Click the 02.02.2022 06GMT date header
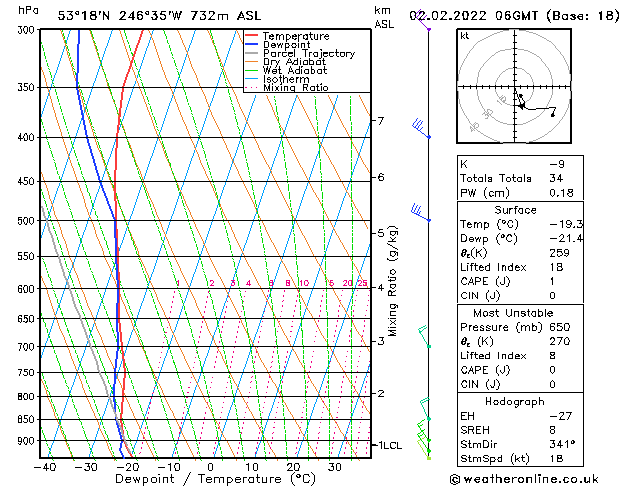629x486 pixels. tap(473, 16)
